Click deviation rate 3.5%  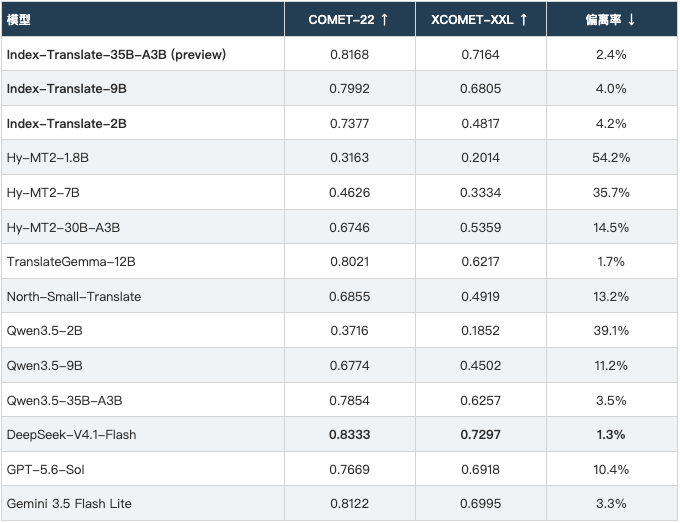(x=611, y=400)
